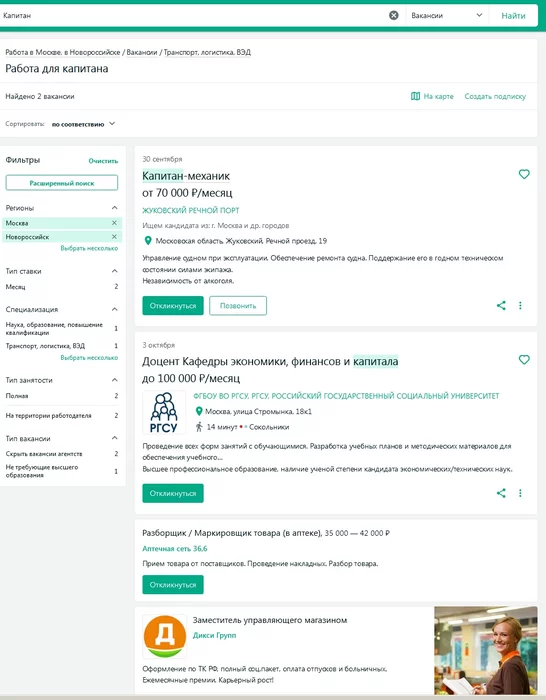Open Расширенный поиск advanced search
The image size is (546, 700).
(62, 183)
